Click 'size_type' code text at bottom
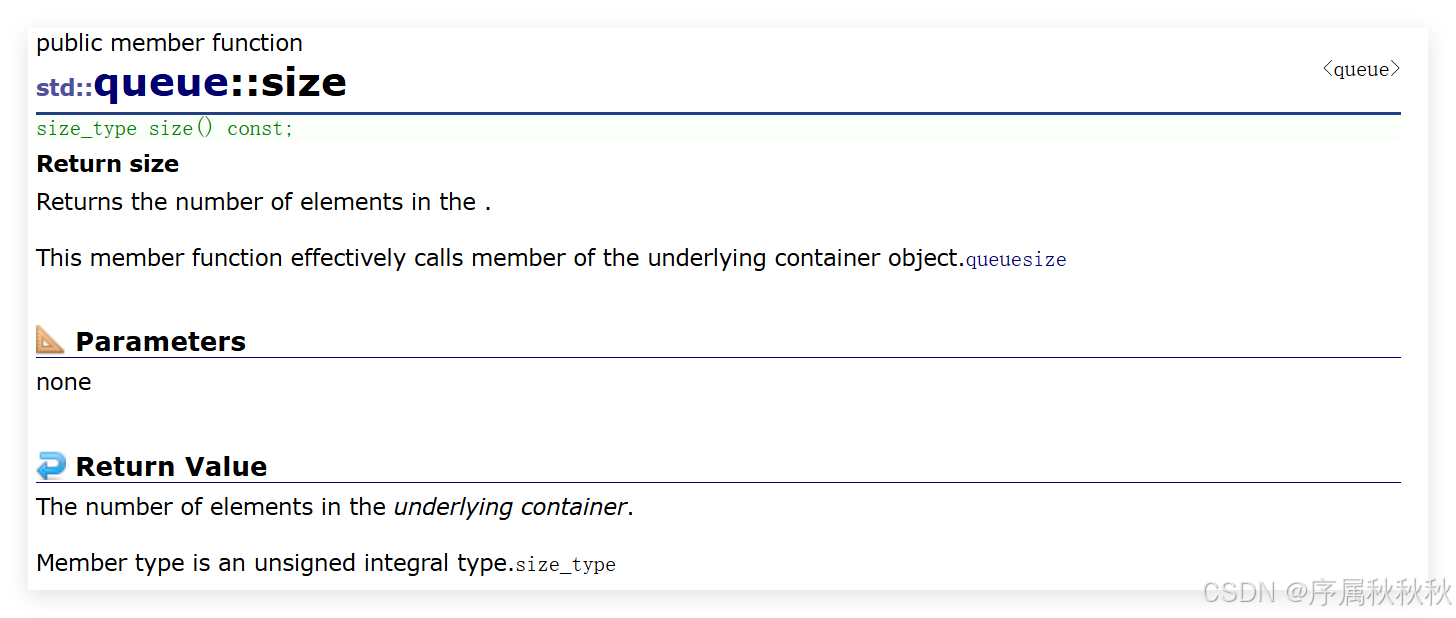 coord(565,565)
